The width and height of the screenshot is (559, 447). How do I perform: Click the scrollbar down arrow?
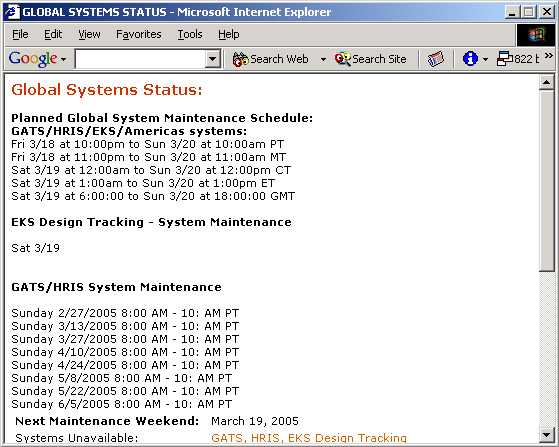[x=547, y=434]
